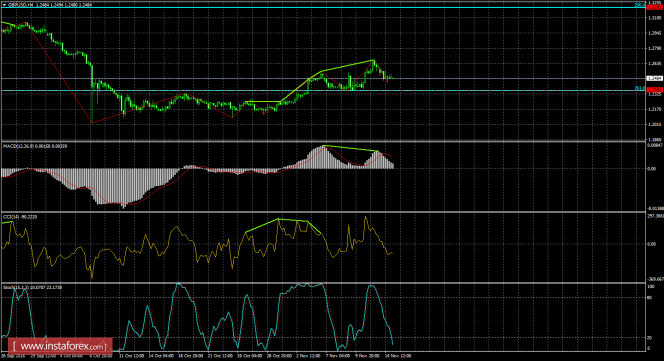Select the cyan 261.8 Fibonacci level label
The width and height of the screenshot is (664, 361).
[639, 89]
